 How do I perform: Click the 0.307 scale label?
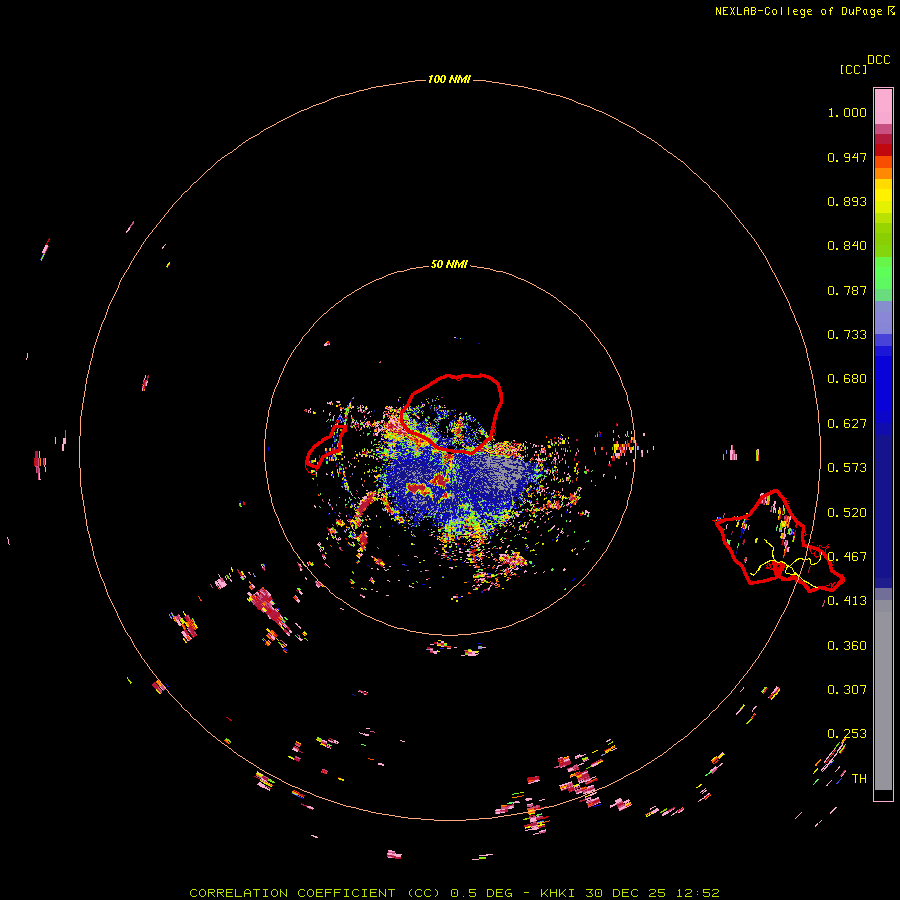click(x=847, y=690)
